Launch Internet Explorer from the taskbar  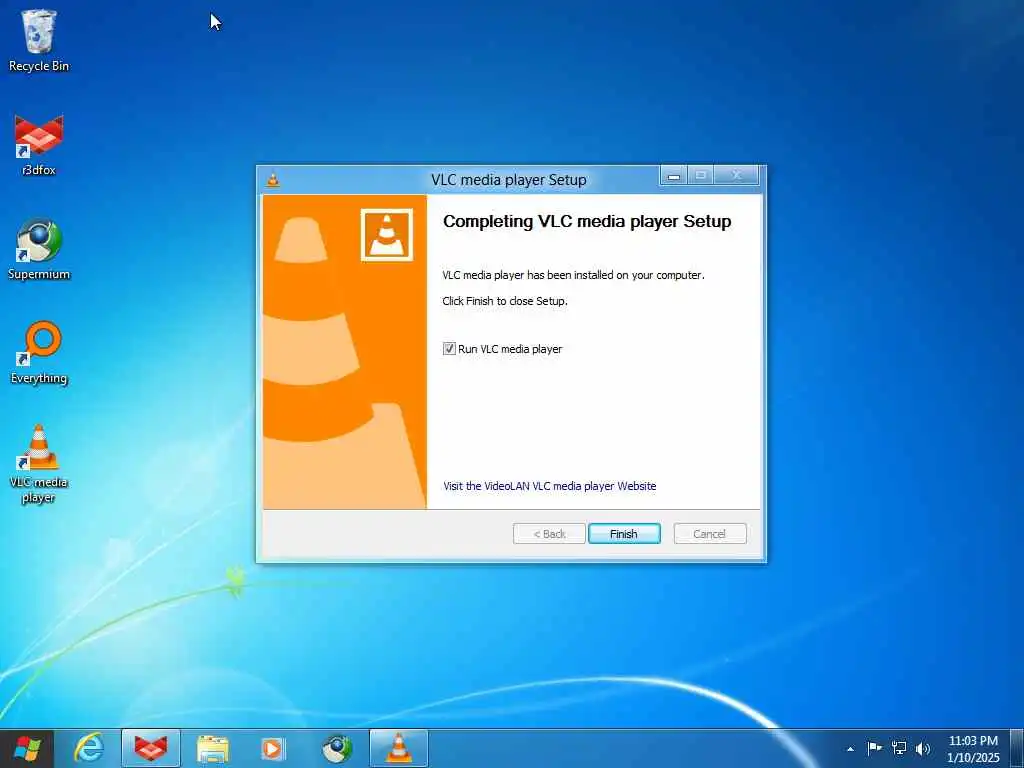click(x=89, y=748)
